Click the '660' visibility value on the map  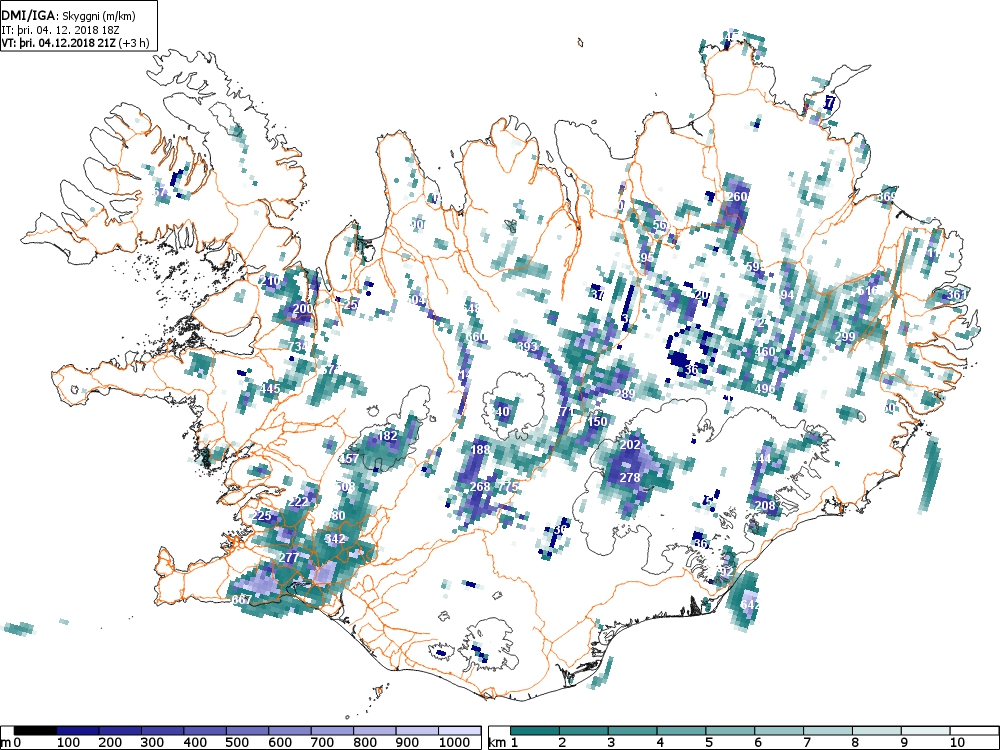point(476,337)
